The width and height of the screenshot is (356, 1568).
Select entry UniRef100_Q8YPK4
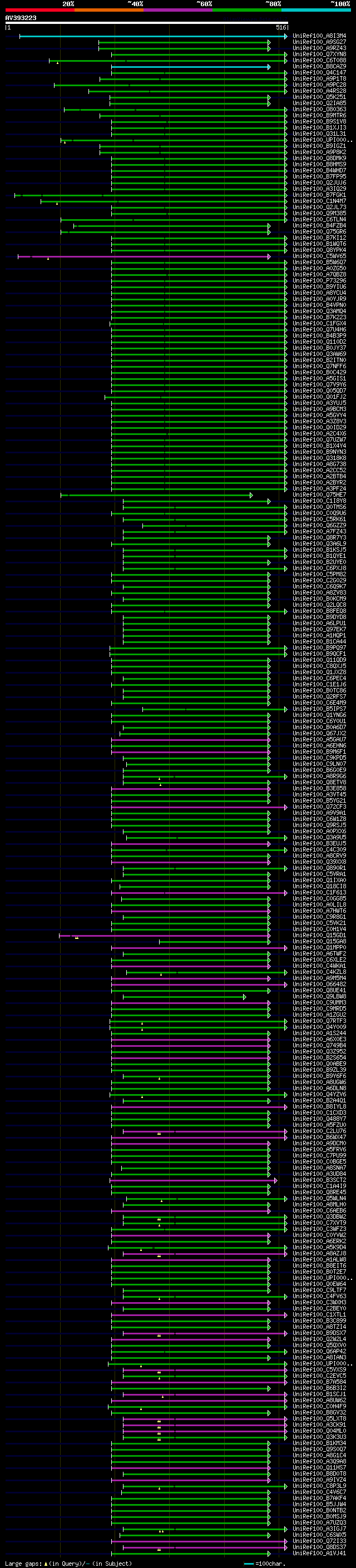click(x=319, y=250)
